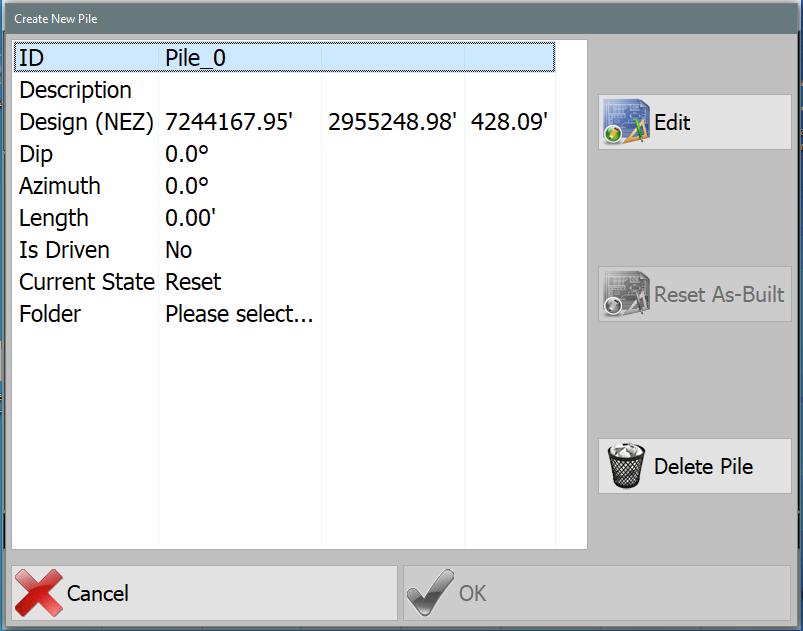Open the Current State Reset field

point(193,282)
